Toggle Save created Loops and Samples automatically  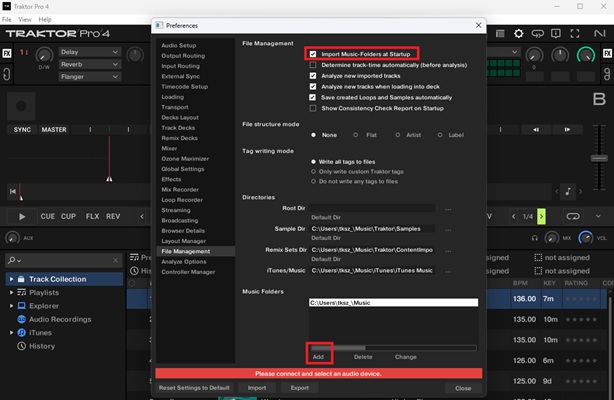click(x=312, y=97)
